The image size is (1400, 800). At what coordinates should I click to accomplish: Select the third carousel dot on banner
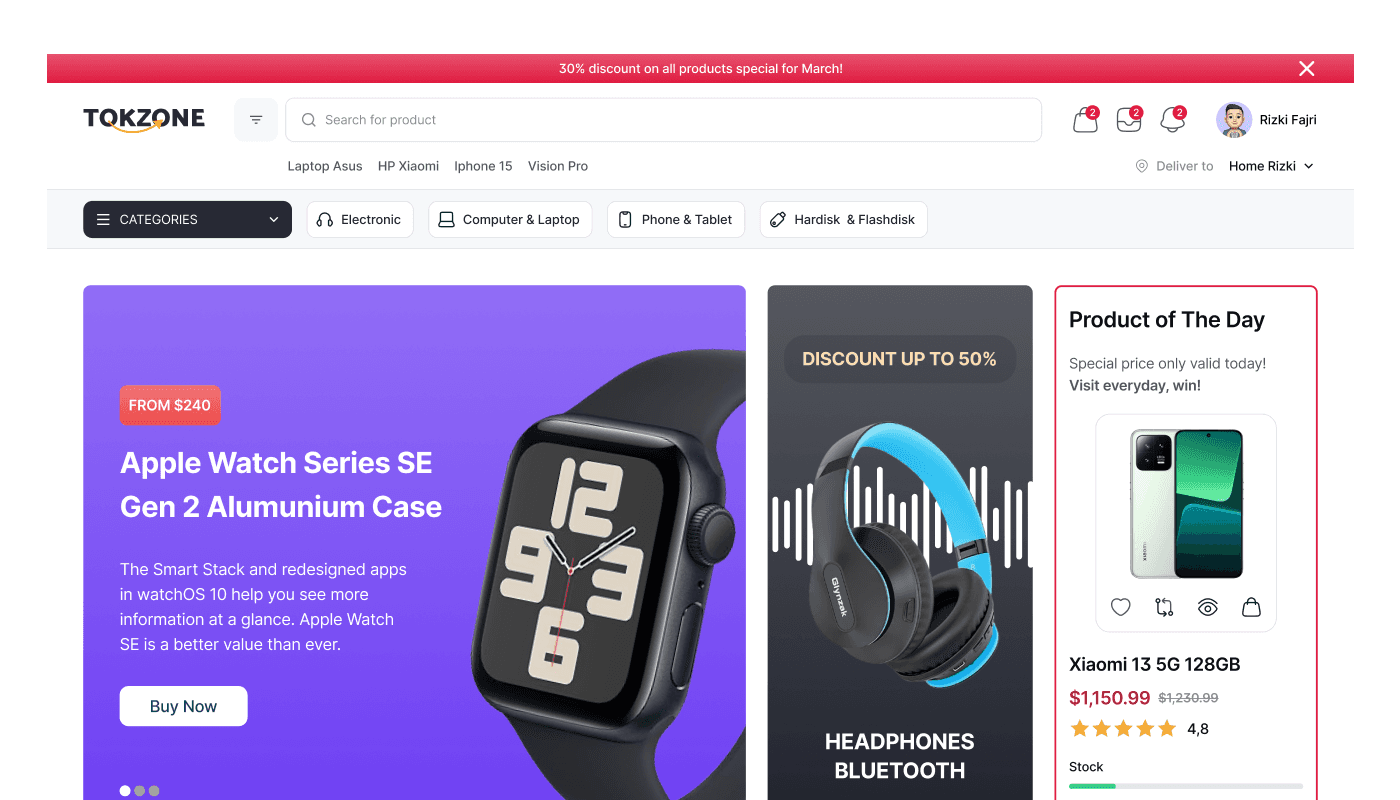pyautogui.click(x=154, y=791)
